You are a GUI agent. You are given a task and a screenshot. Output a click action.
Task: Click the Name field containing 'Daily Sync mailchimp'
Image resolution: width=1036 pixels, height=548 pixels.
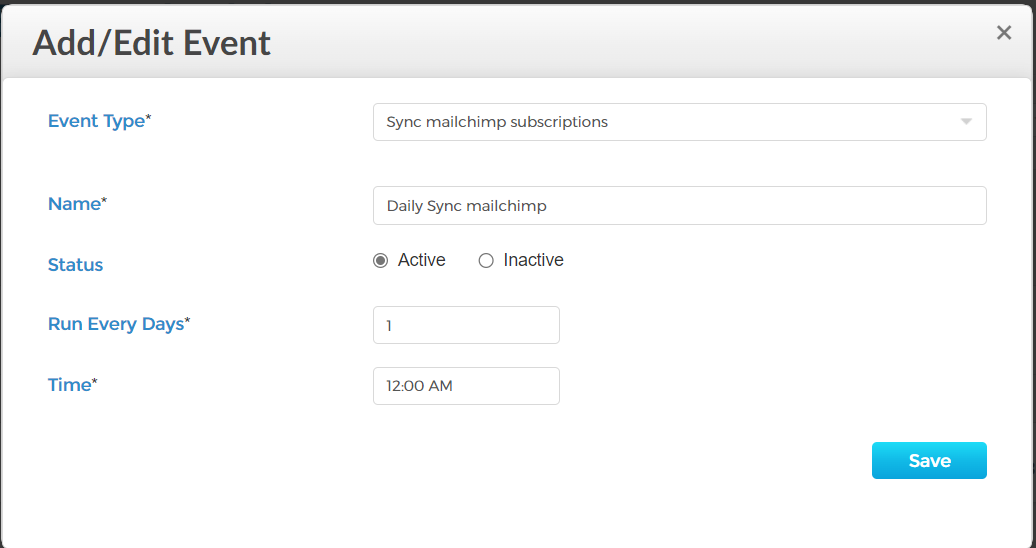click(679, 205)
